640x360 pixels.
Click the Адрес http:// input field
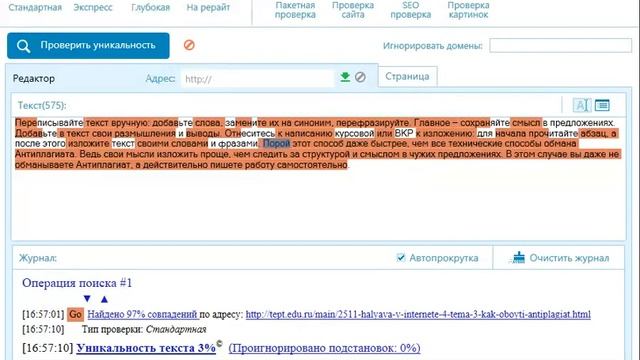point(257,78)
